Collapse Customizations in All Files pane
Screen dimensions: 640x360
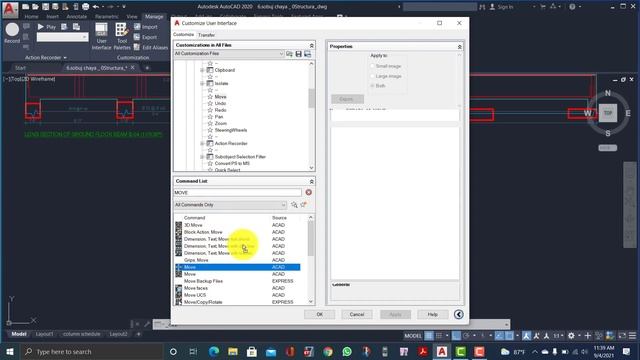tap(311, 45)
